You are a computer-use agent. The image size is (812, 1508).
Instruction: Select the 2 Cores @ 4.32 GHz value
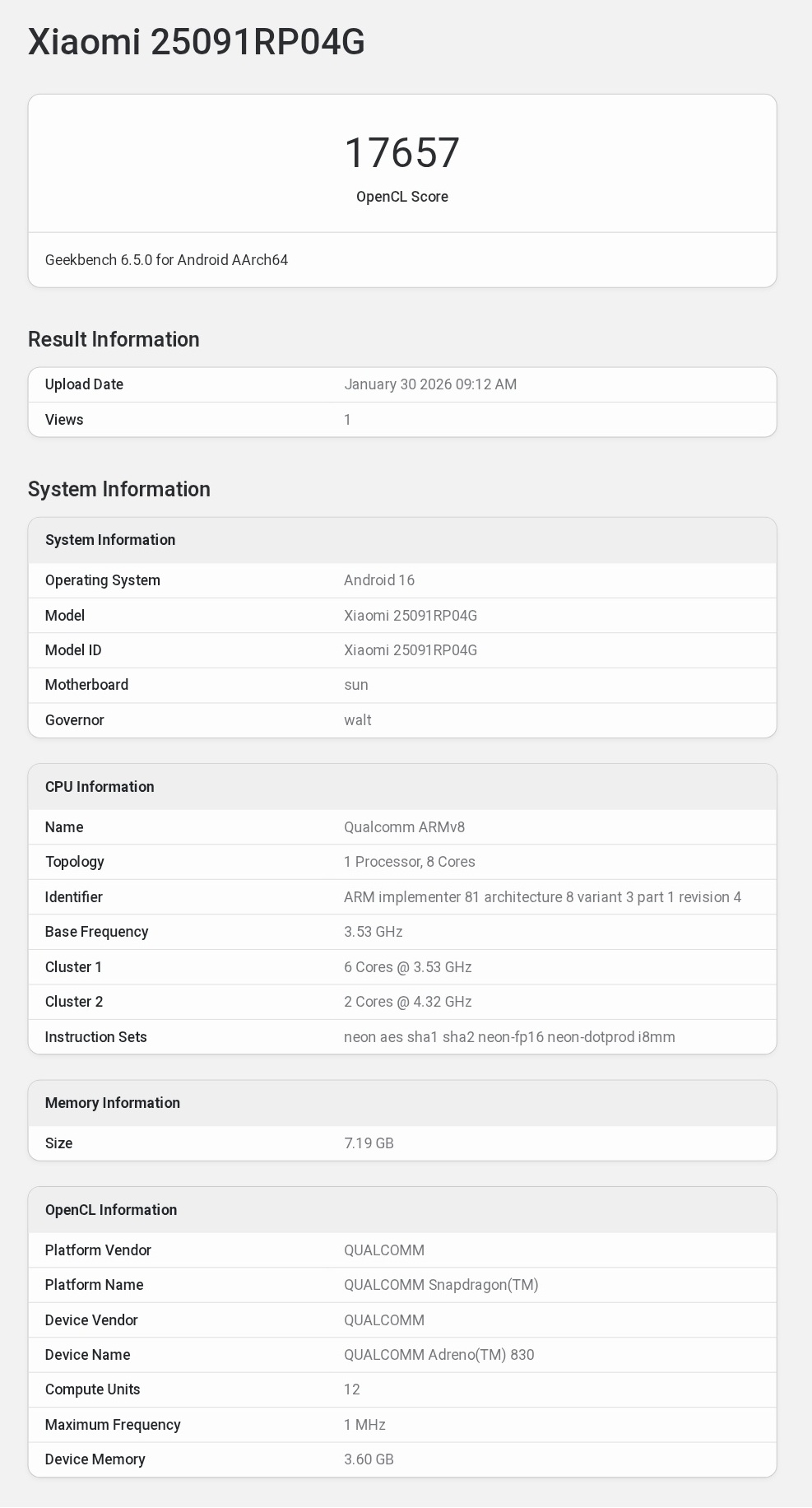click(x=408, y=1002)
